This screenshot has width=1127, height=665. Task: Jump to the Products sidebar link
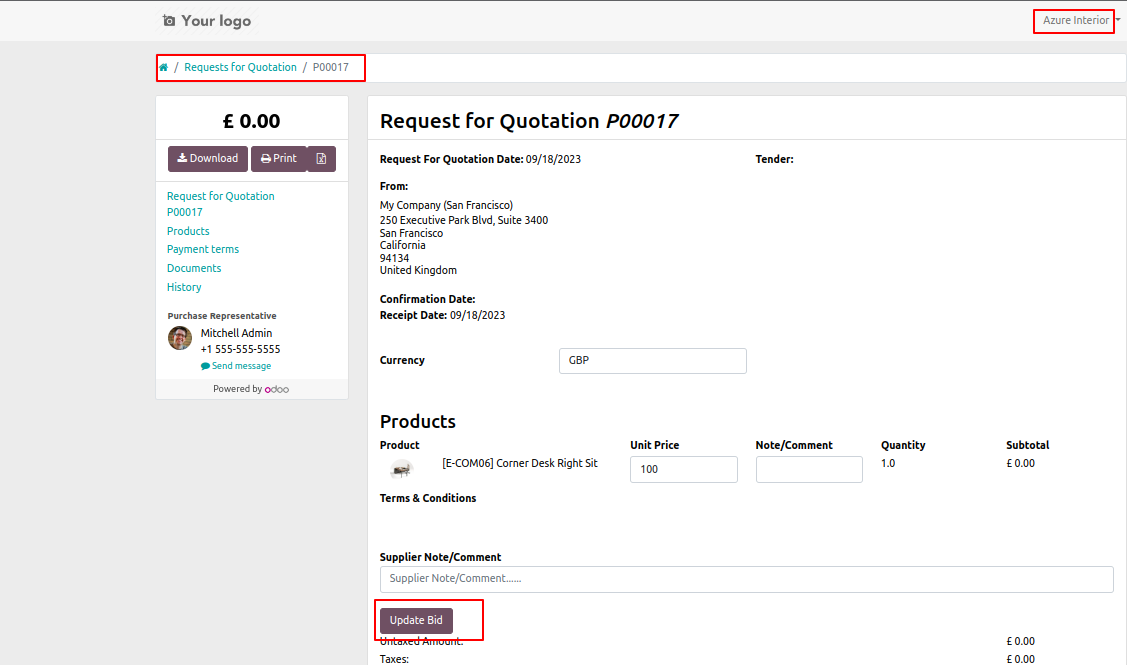click(188, 231)
